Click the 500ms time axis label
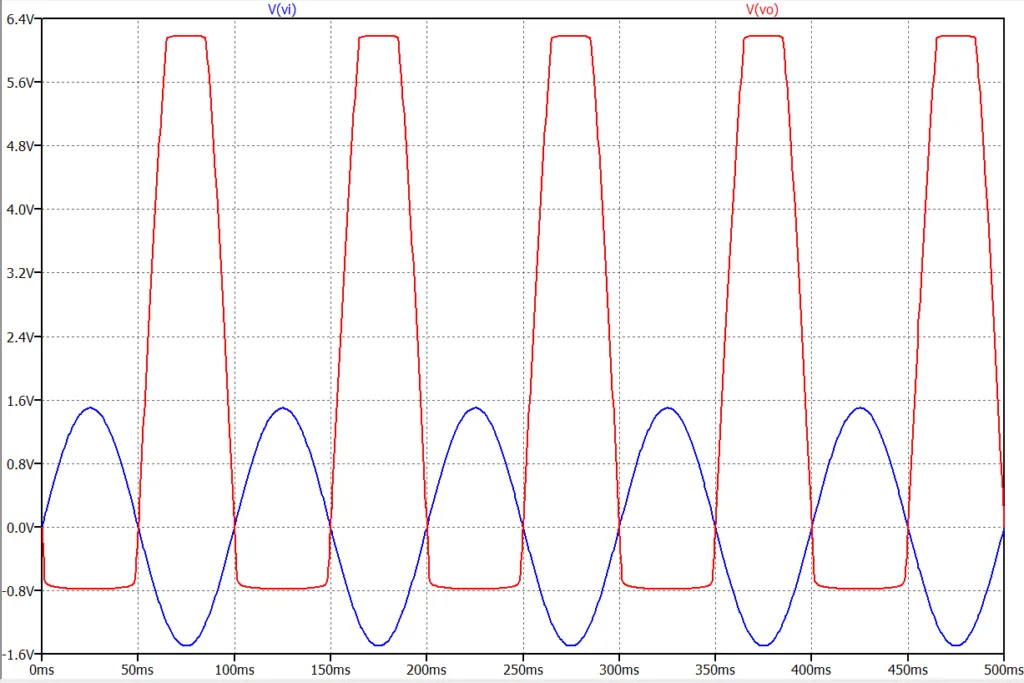 coord(1001,669)
